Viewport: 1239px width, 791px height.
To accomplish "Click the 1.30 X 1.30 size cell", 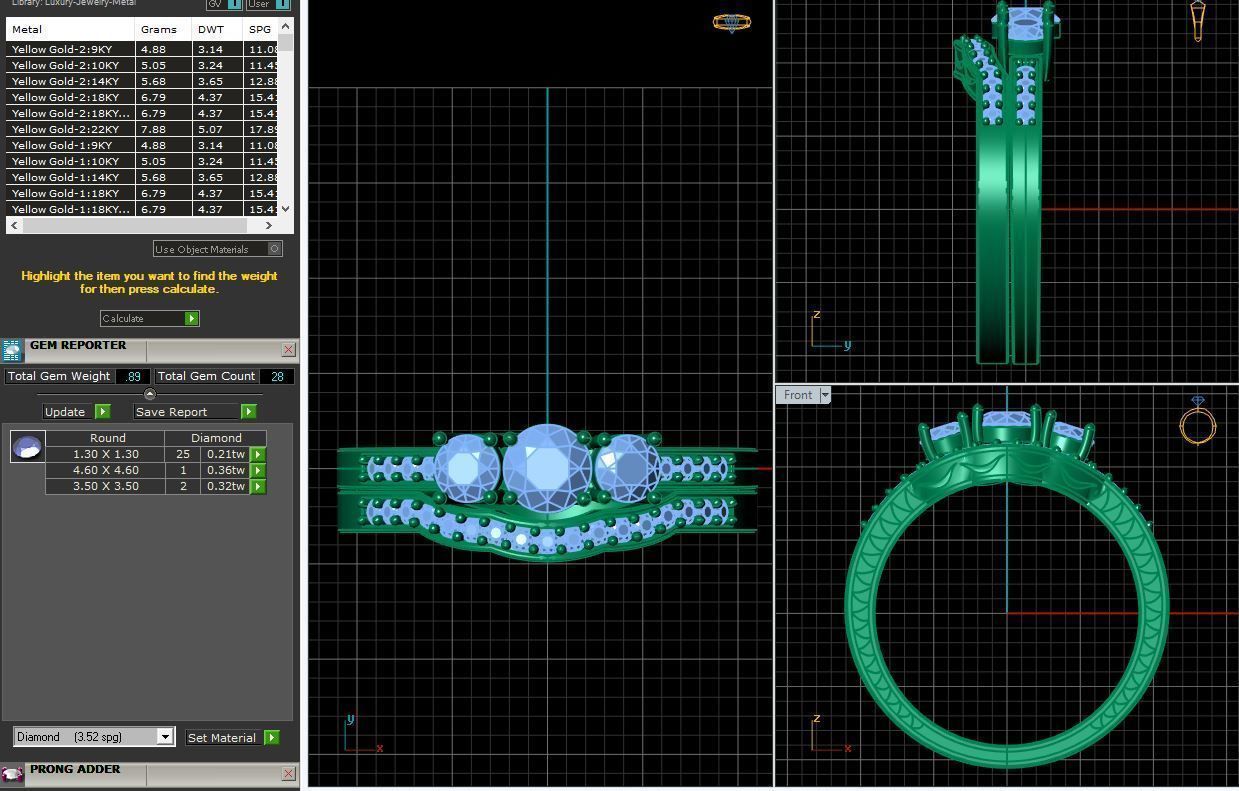I will click(x=106, y=454).
